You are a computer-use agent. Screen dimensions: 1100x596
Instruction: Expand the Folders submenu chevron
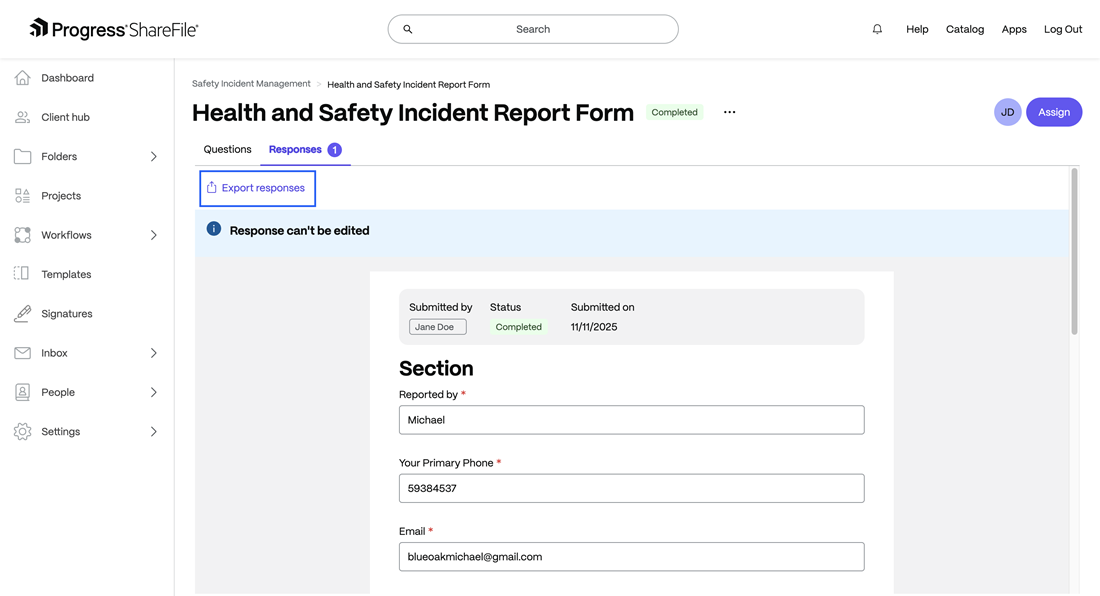(x=153, y=157)
